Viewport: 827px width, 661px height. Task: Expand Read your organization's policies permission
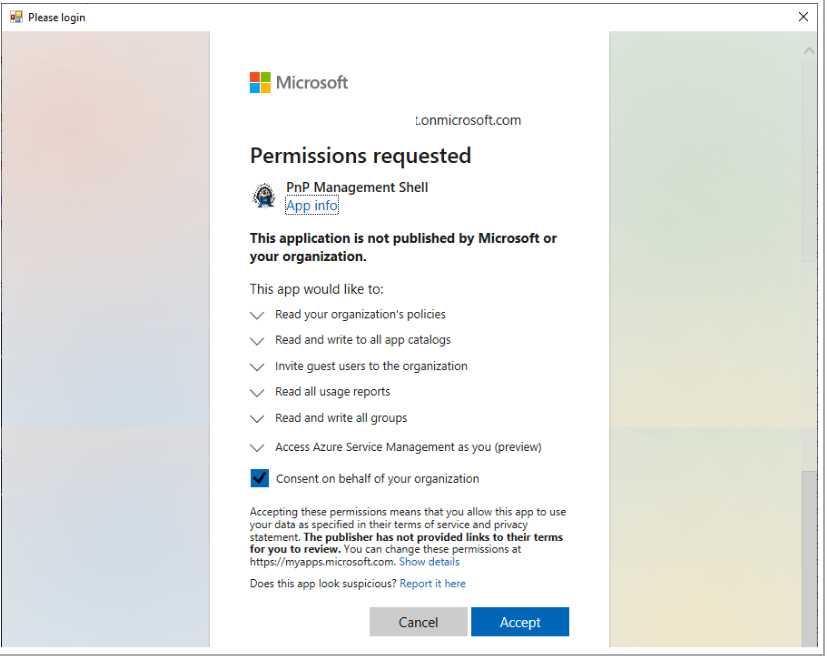[x=258, y=315]
